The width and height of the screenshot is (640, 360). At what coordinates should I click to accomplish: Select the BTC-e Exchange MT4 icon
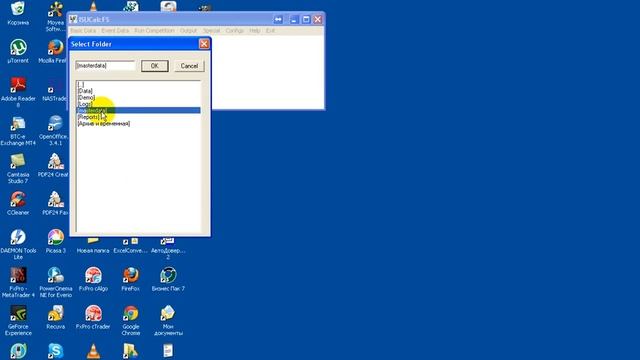pos(18,131)
